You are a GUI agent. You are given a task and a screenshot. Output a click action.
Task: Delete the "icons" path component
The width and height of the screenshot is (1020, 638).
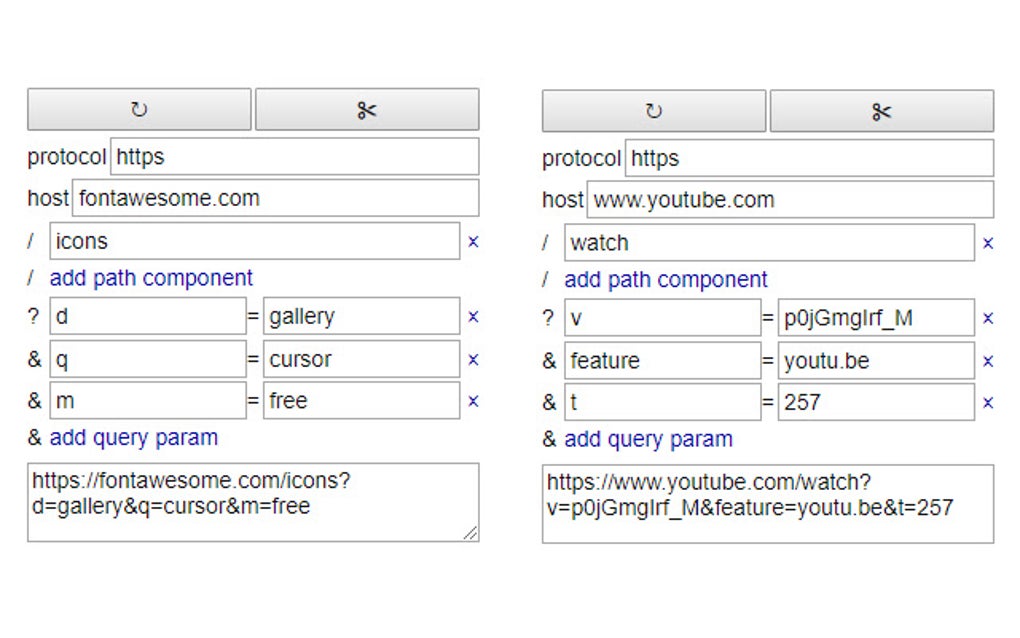coord(473,241)
